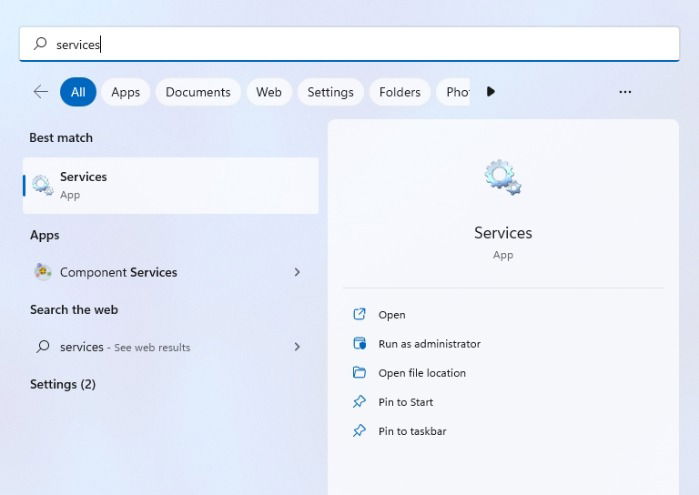This screenshot has width=699, height=495.
Task: Click the magnifier icon in search box
Action: click(x=40, y=44)
